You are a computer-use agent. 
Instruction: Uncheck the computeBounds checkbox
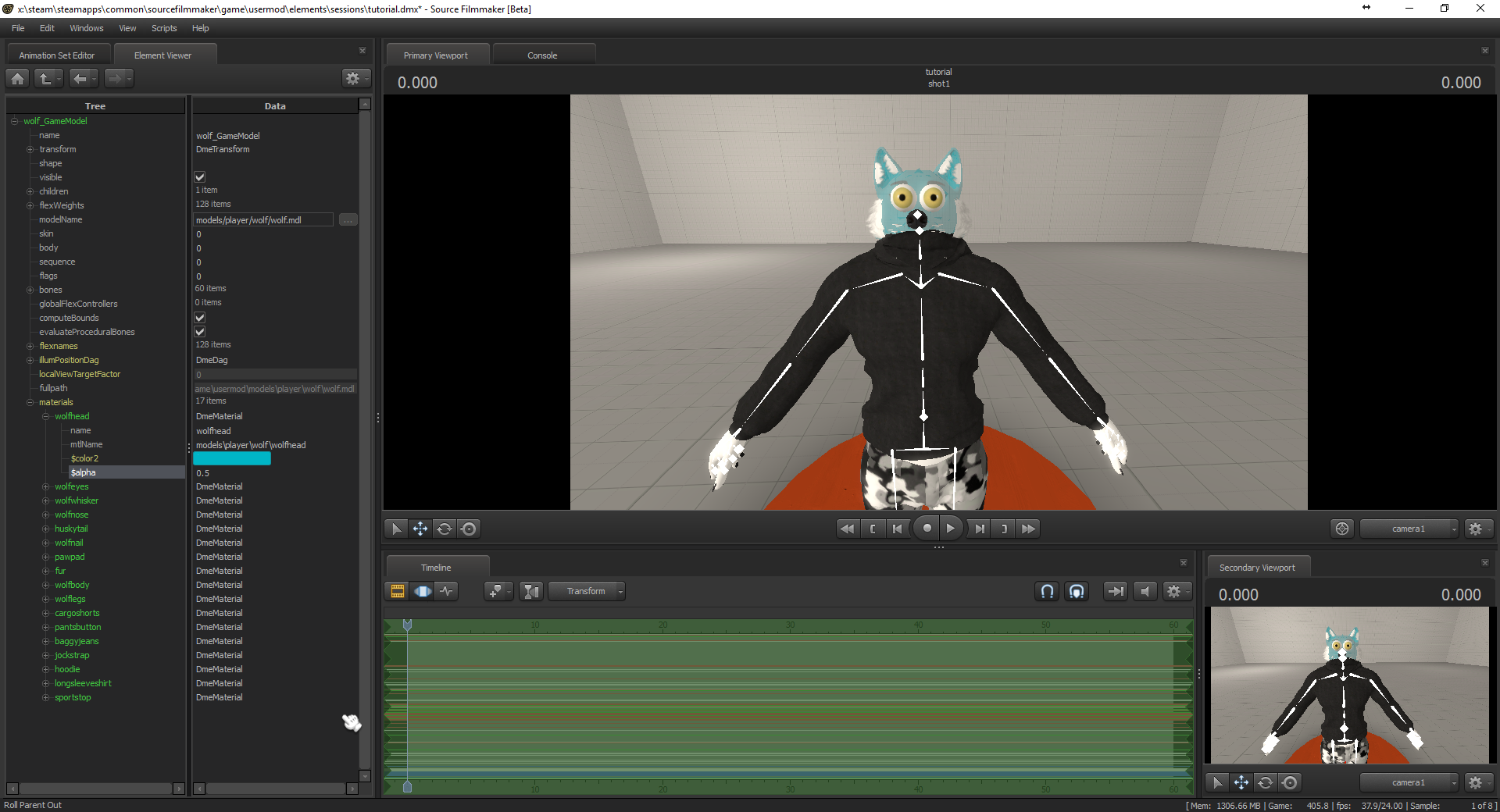(200, 318)
